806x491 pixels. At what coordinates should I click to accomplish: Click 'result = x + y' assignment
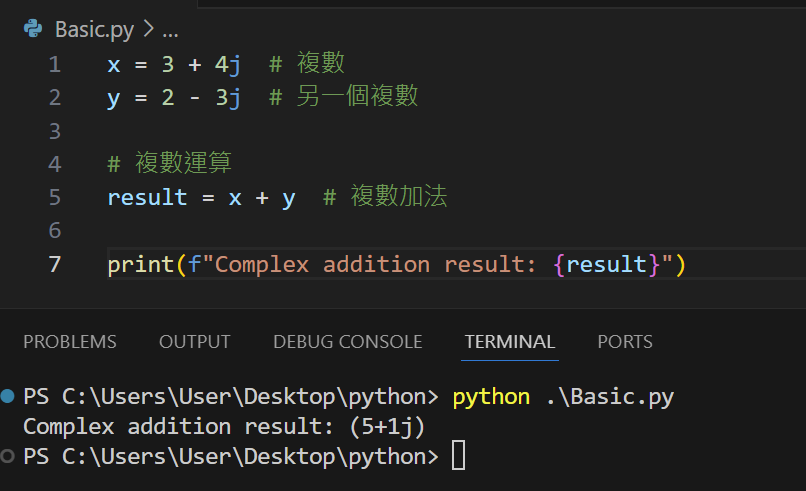[x=202, y=198]
